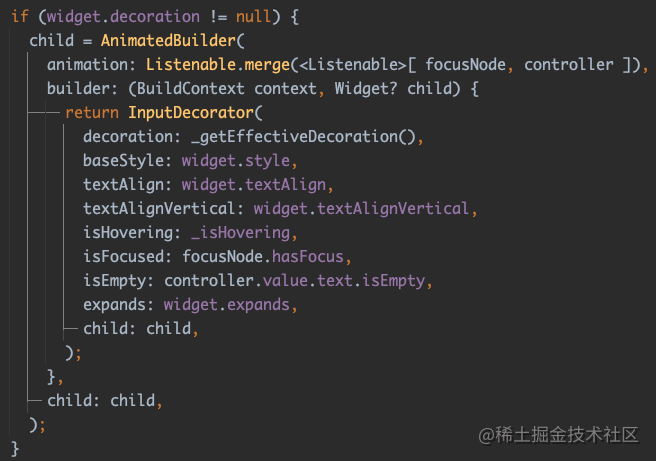Screen dimensions: 656x461
Task: Place cursor on widget.textAlignVertical value
Action: [361, 209]
